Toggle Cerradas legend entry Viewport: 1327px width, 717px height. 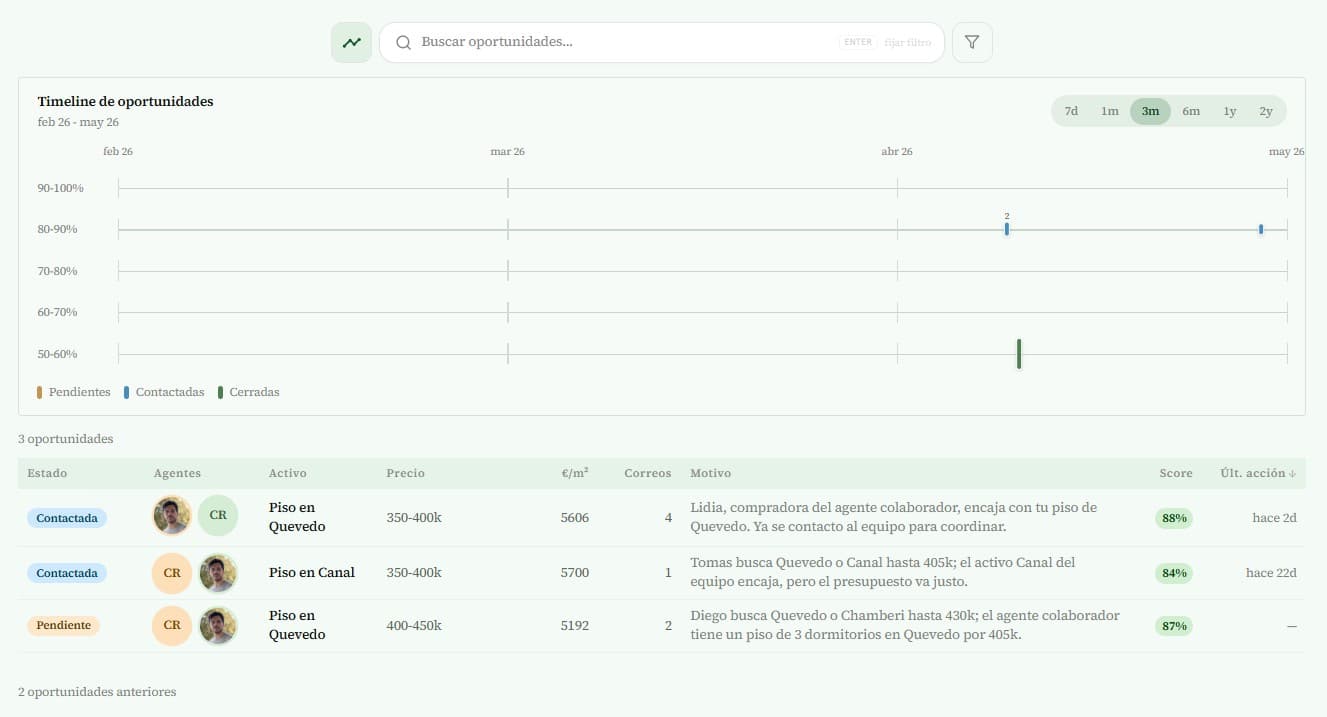(x=249, y=392)
